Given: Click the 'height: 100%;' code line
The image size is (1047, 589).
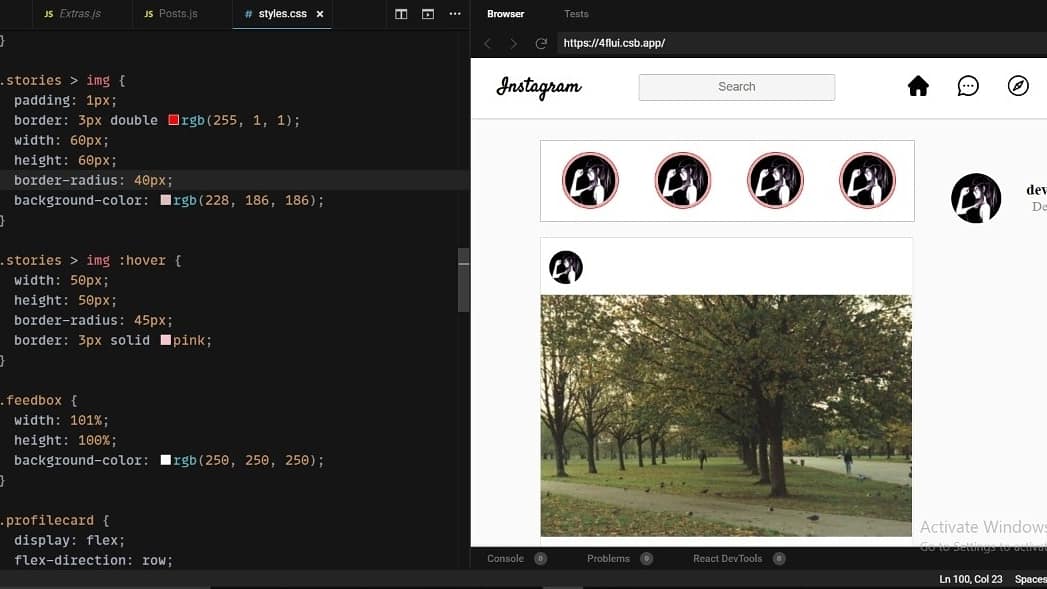Looking at the screenshot, I should (x=65, y=441).
